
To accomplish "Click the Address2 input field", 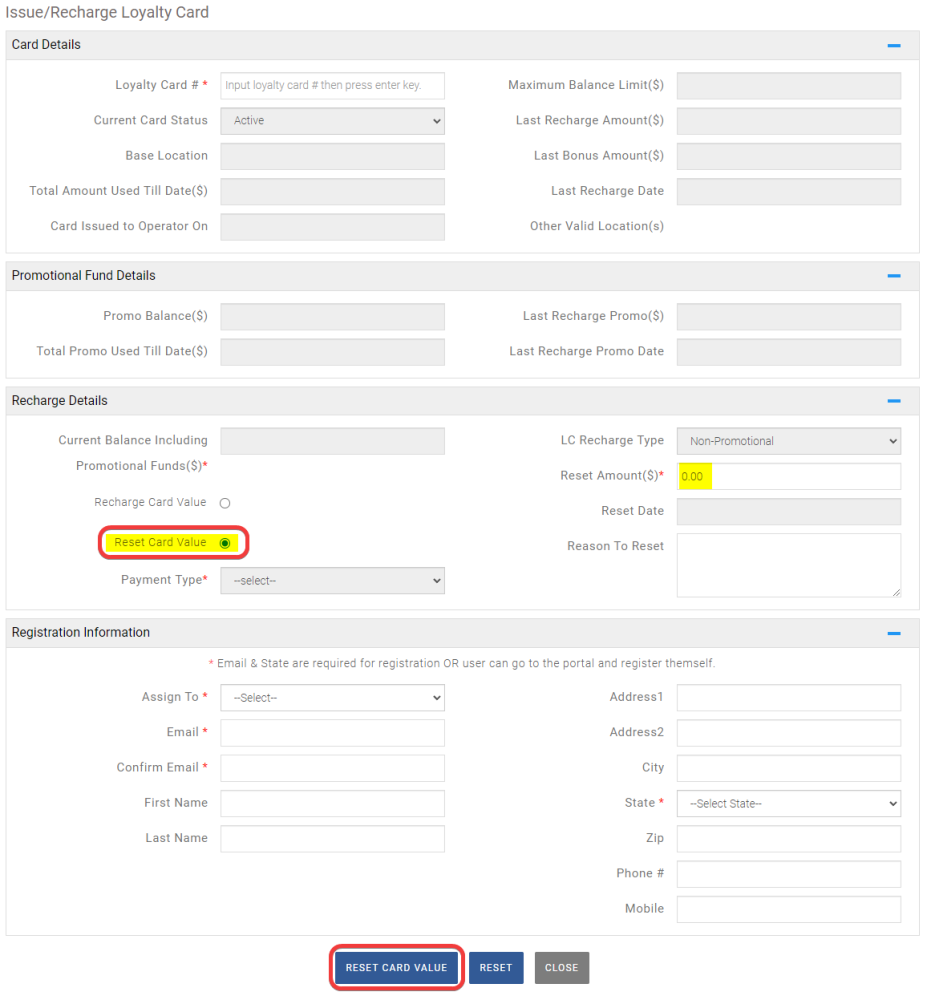I will (789, 733).
